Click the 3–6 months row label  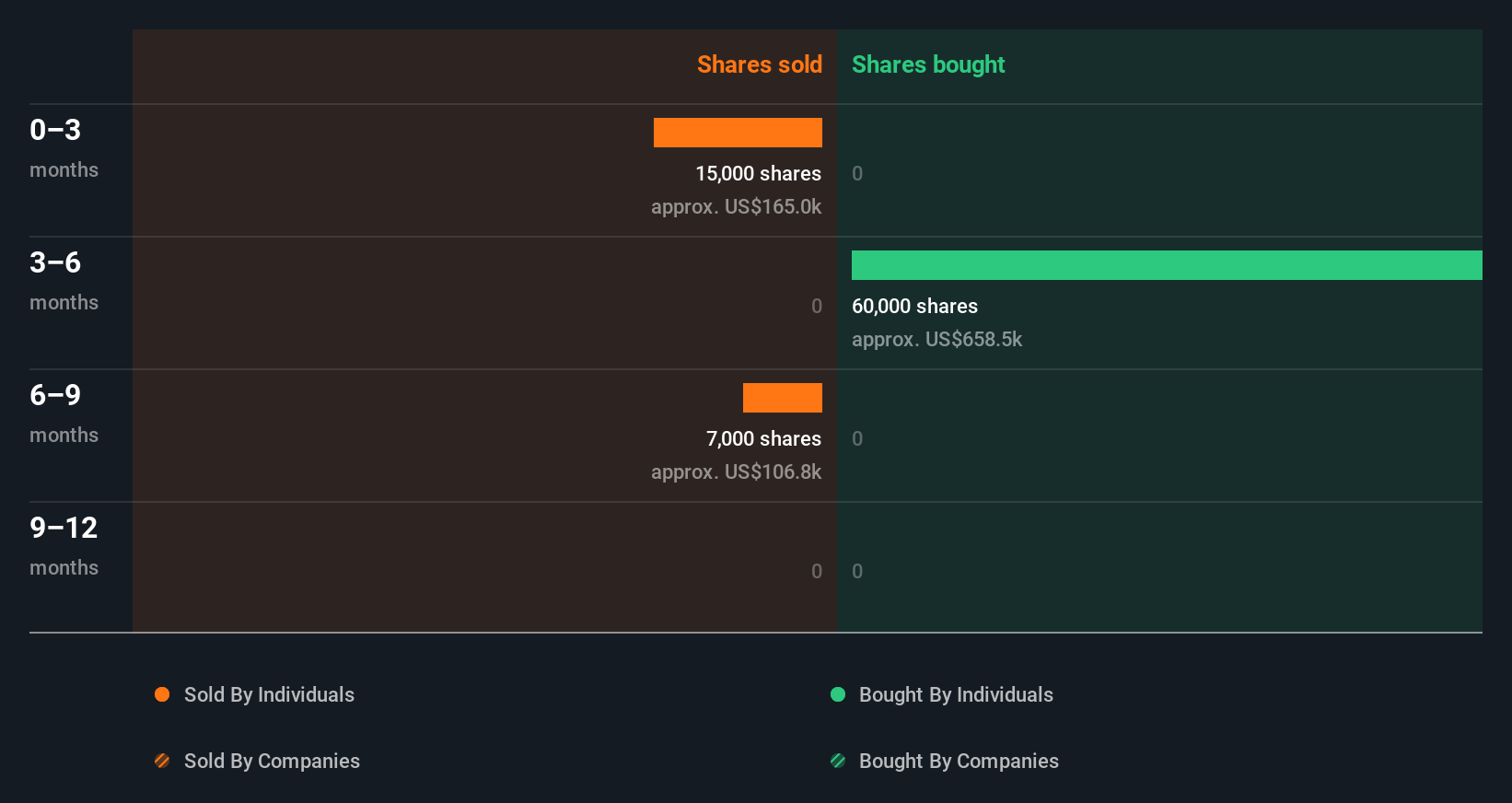pyautogui.click(x=64, y=280)
